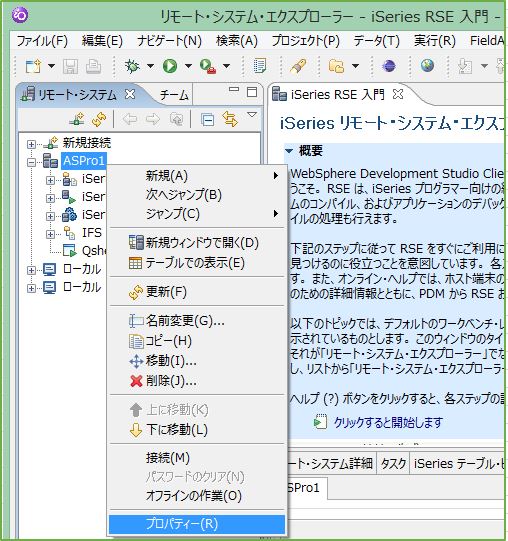Click the open folder toolbar icon
Image resolution: width=508 pixels, height=541 pixels.
click(336, 66)
